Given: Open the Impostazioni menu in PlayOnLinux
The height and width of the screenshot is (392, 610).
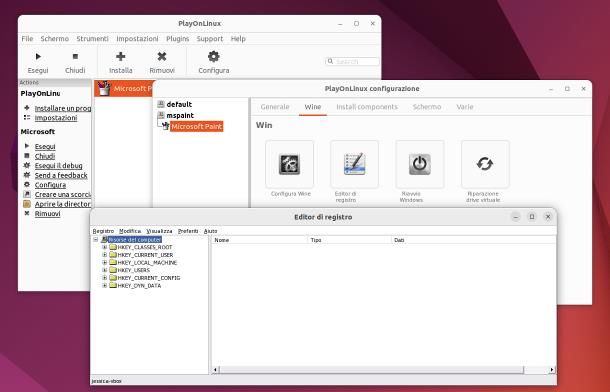Looking at the screenshot, I should coord(137,39).
